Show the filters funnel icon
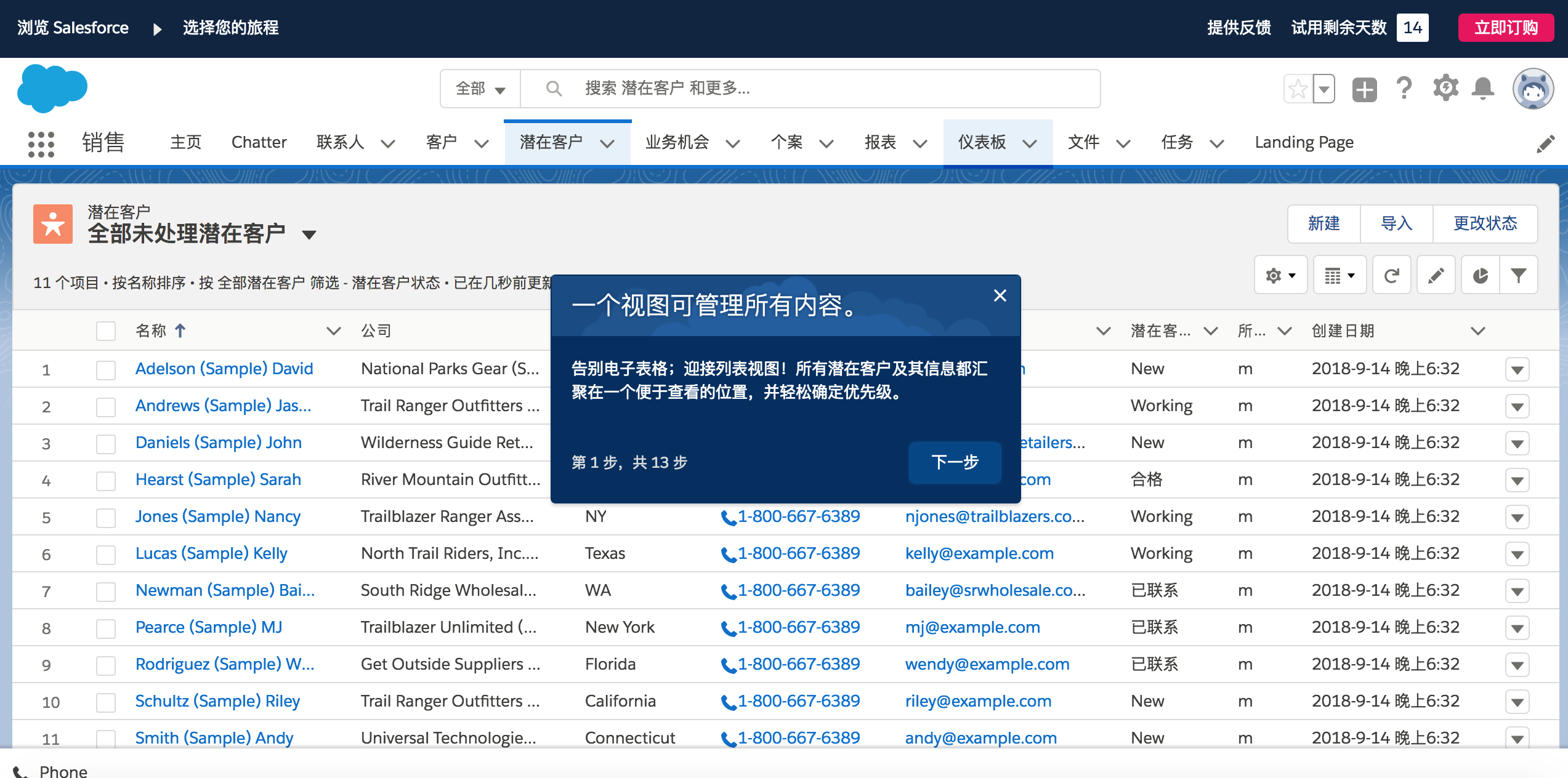Image resolution: width=1568 pixels, height=778 pixels. [x=1519, y=275]
